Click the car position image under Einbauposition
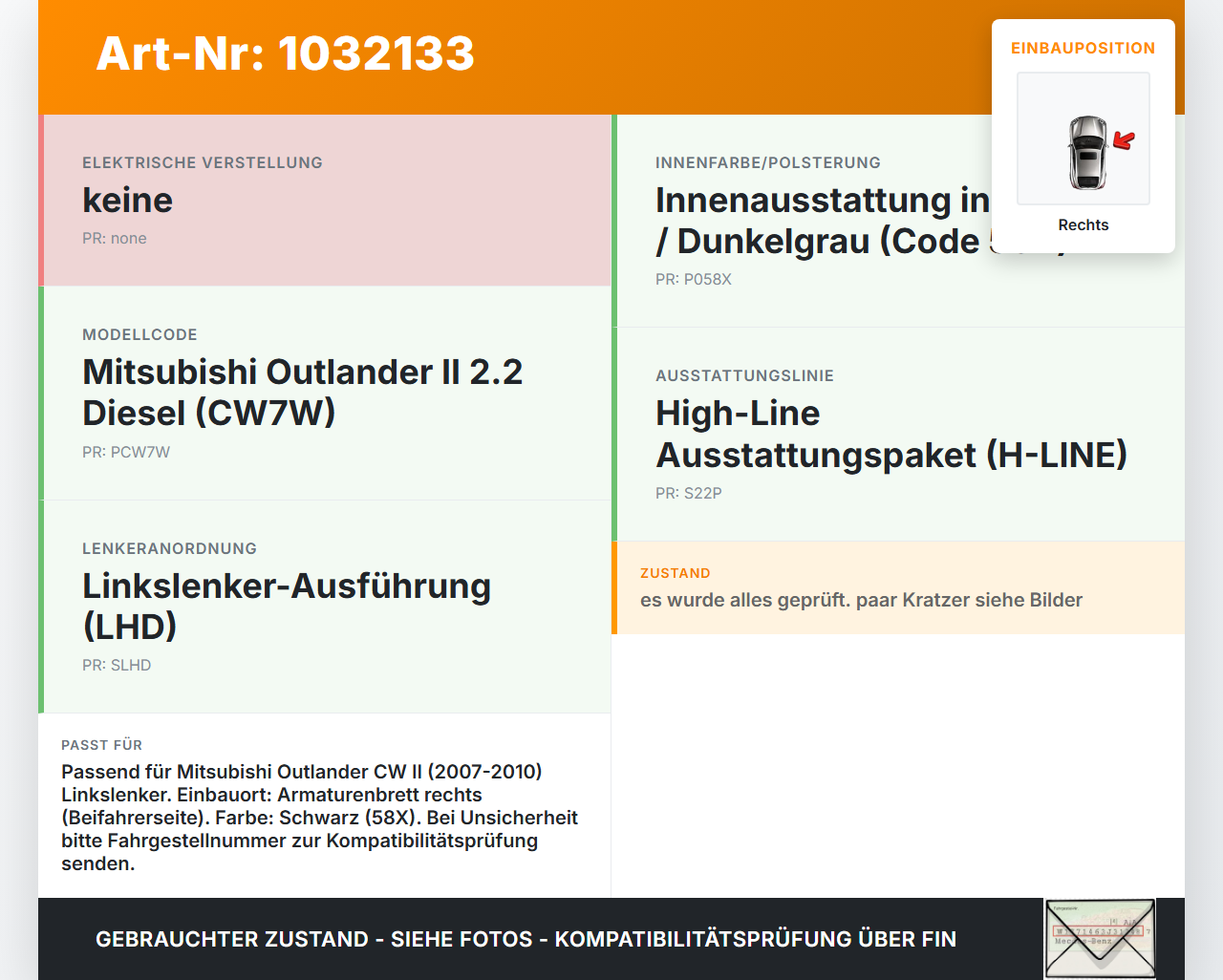1223x980 pixels. pos(1084,138)
